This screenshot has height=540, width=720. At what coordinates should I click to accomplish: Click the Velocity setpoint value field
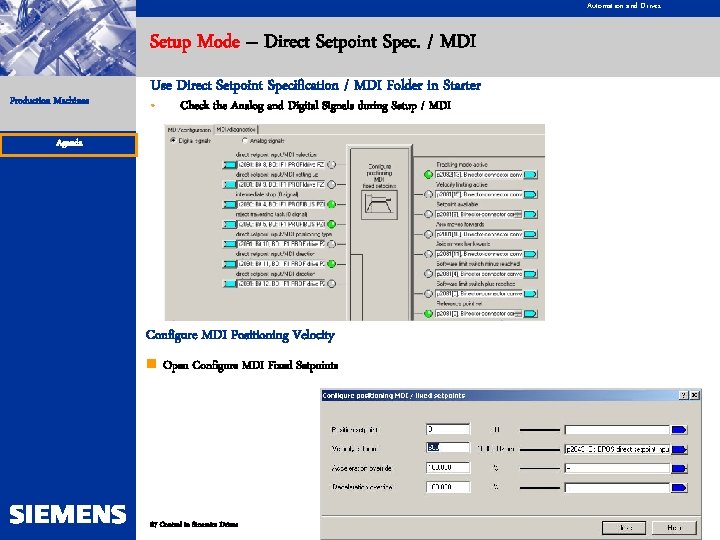coord(448,448)
